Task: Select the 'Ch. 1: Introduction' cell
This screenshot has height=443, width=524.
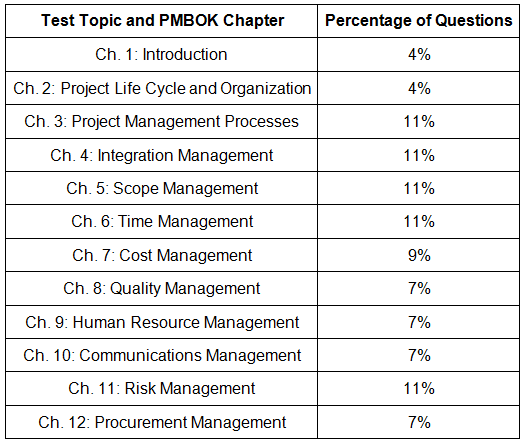Action: tap(161, 54)
